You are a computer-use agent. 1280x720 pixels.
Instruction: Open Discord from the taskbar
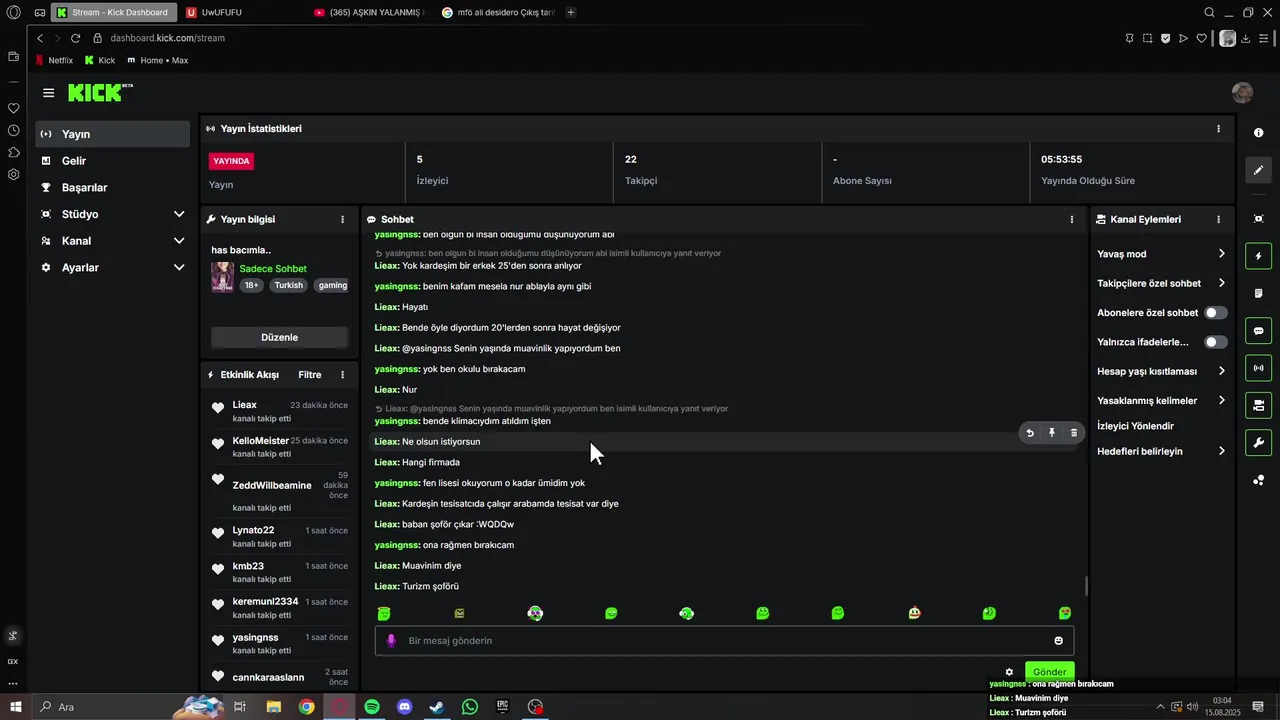405,707
